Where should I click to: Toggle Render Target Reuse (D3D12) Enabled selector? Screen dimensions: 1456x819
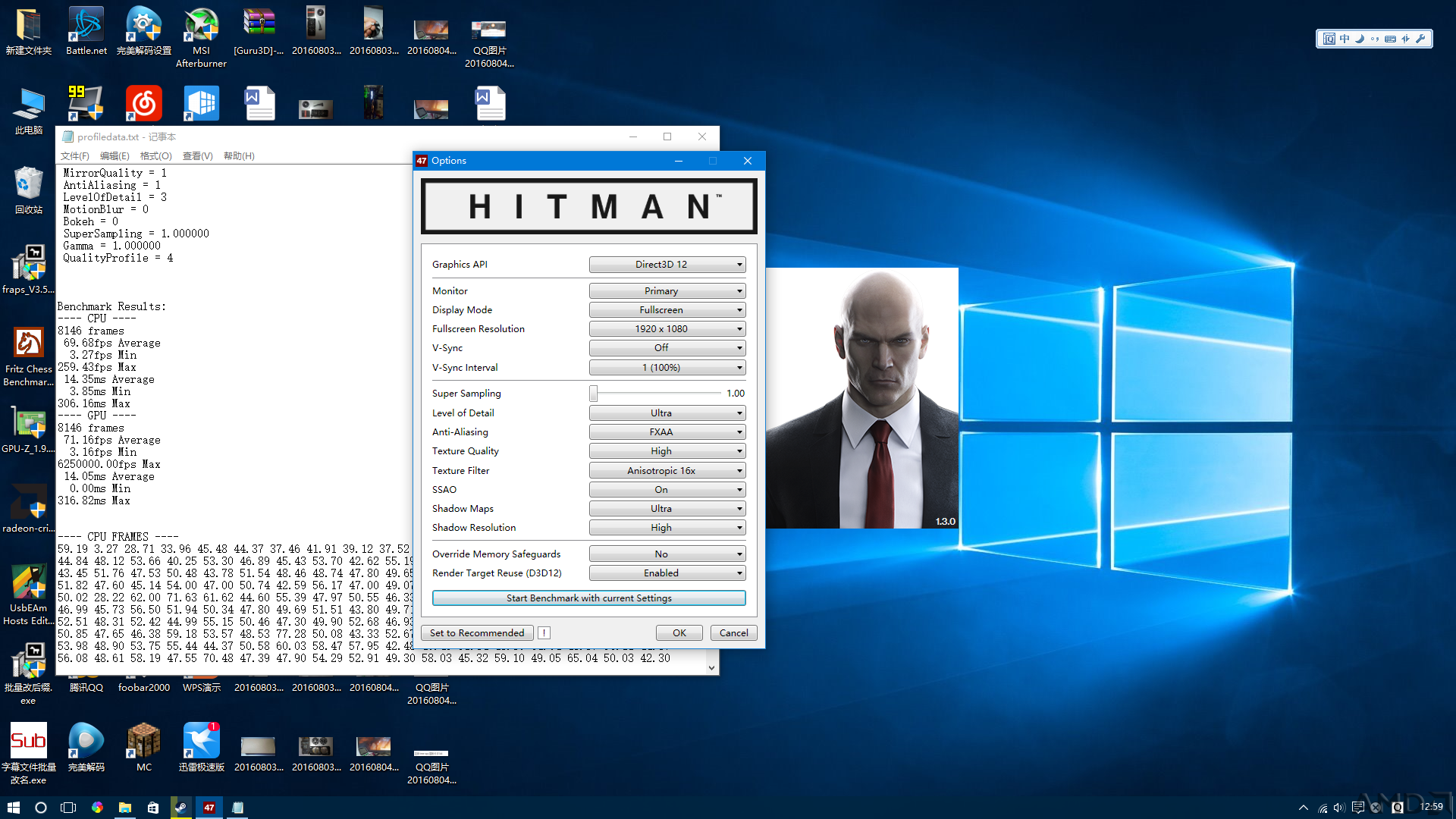667,573
